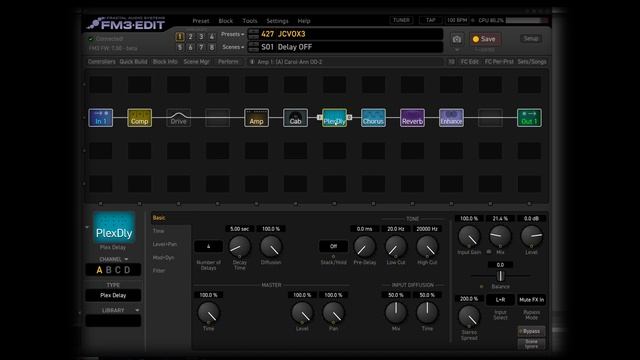Open the Block menu
Screen dimensions: 640x360
tap(226, 21)
